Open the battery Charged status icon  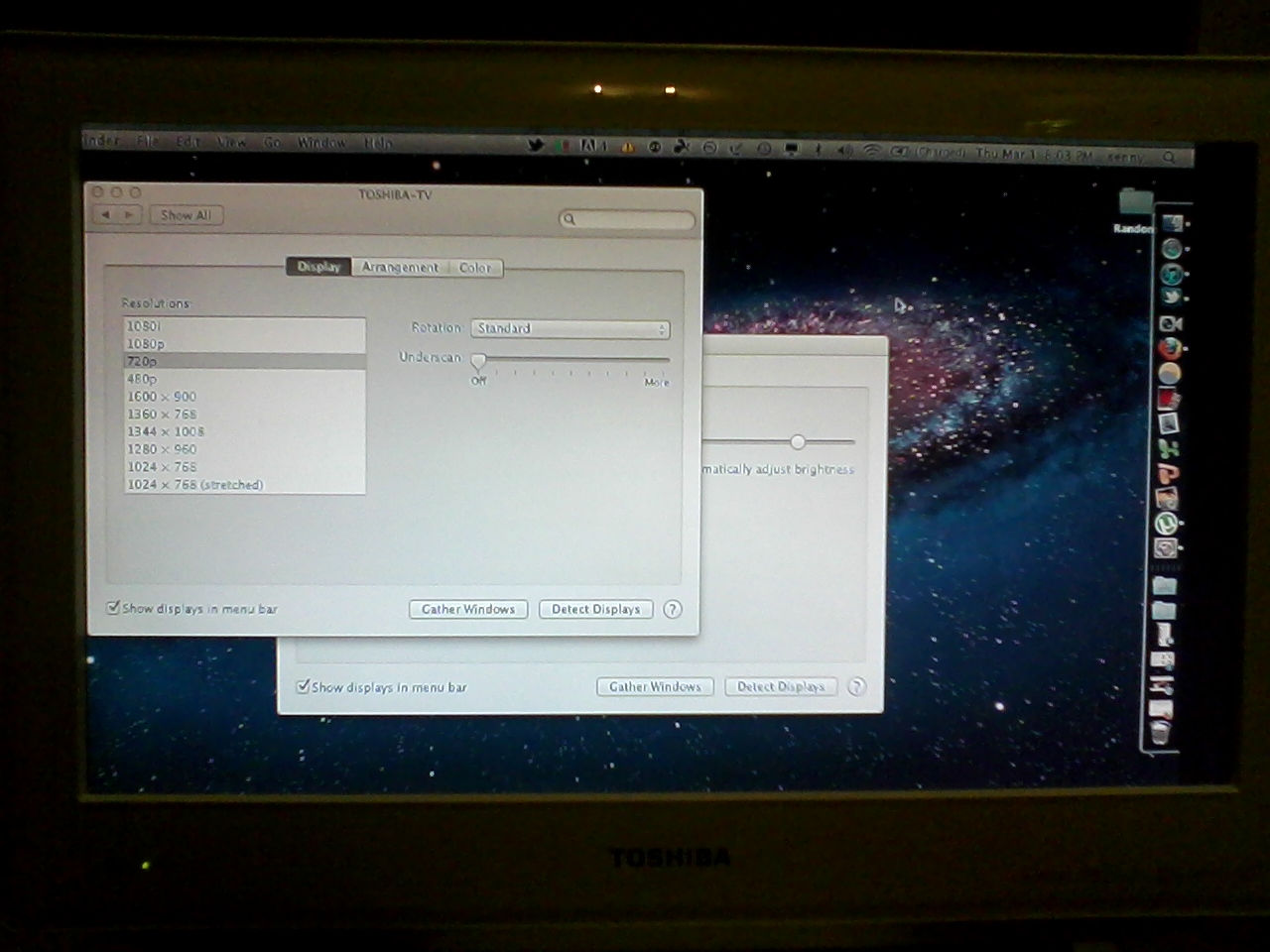930,152
